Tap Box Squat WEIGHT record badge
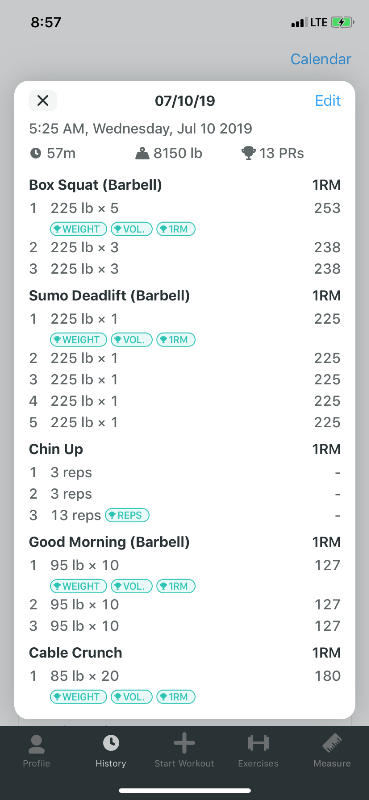 coord(79,229)
